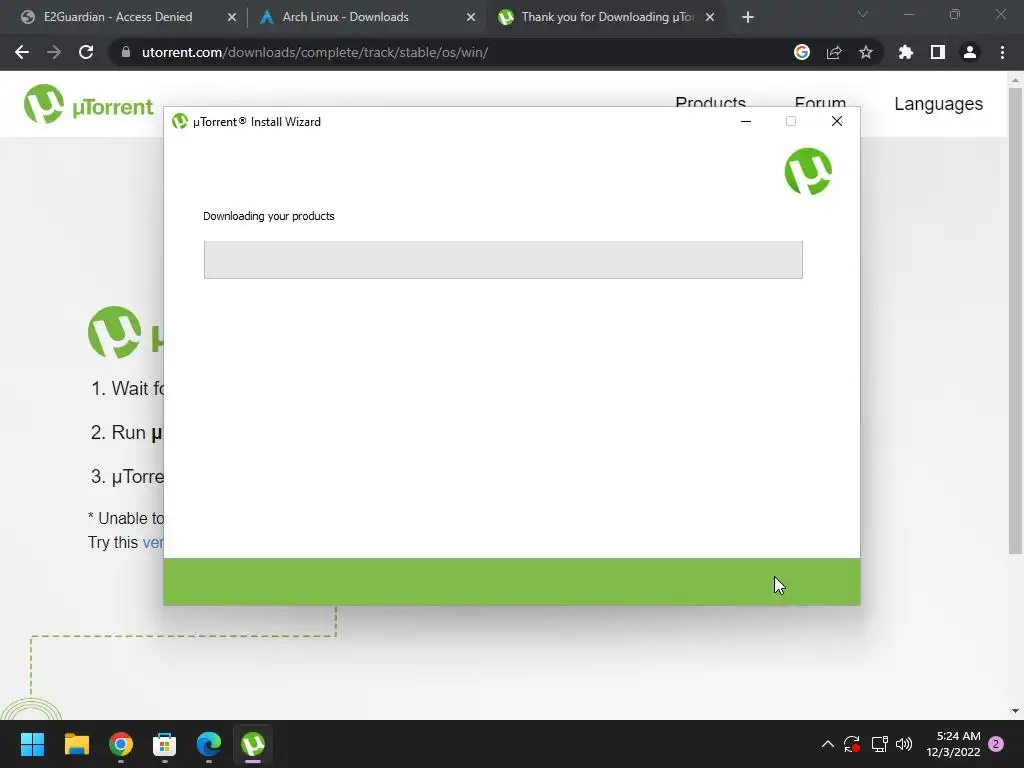Click the site lock icon in address bar

point(126,52)
